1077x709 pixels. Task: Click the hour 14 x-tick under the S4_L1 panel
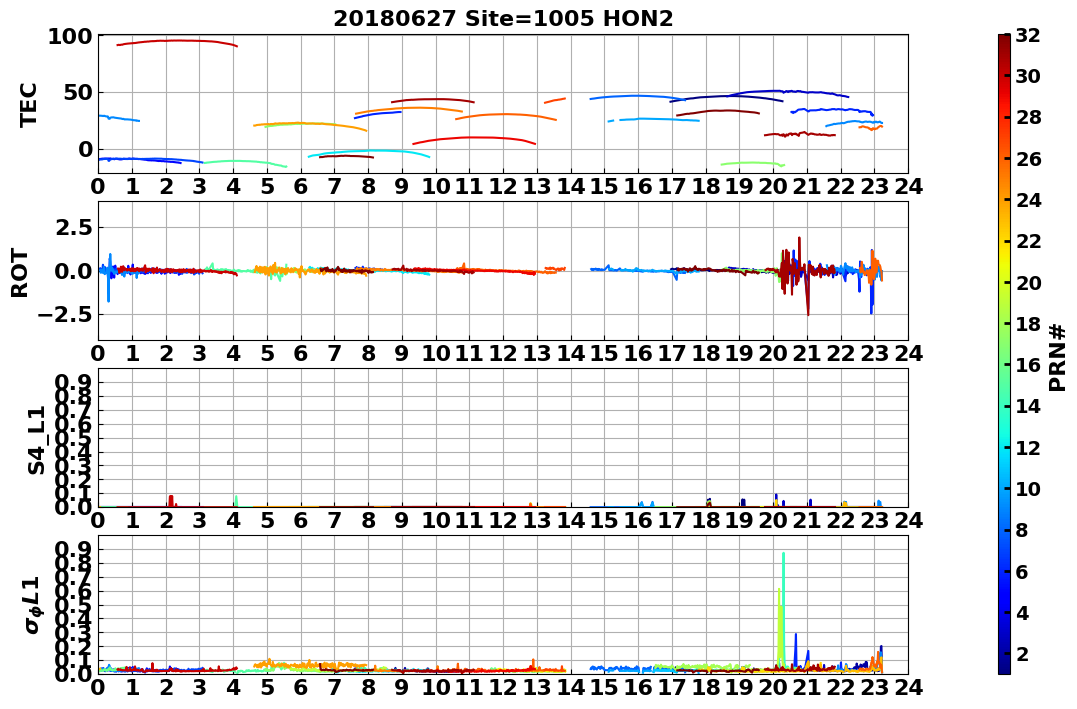point(570,520)
